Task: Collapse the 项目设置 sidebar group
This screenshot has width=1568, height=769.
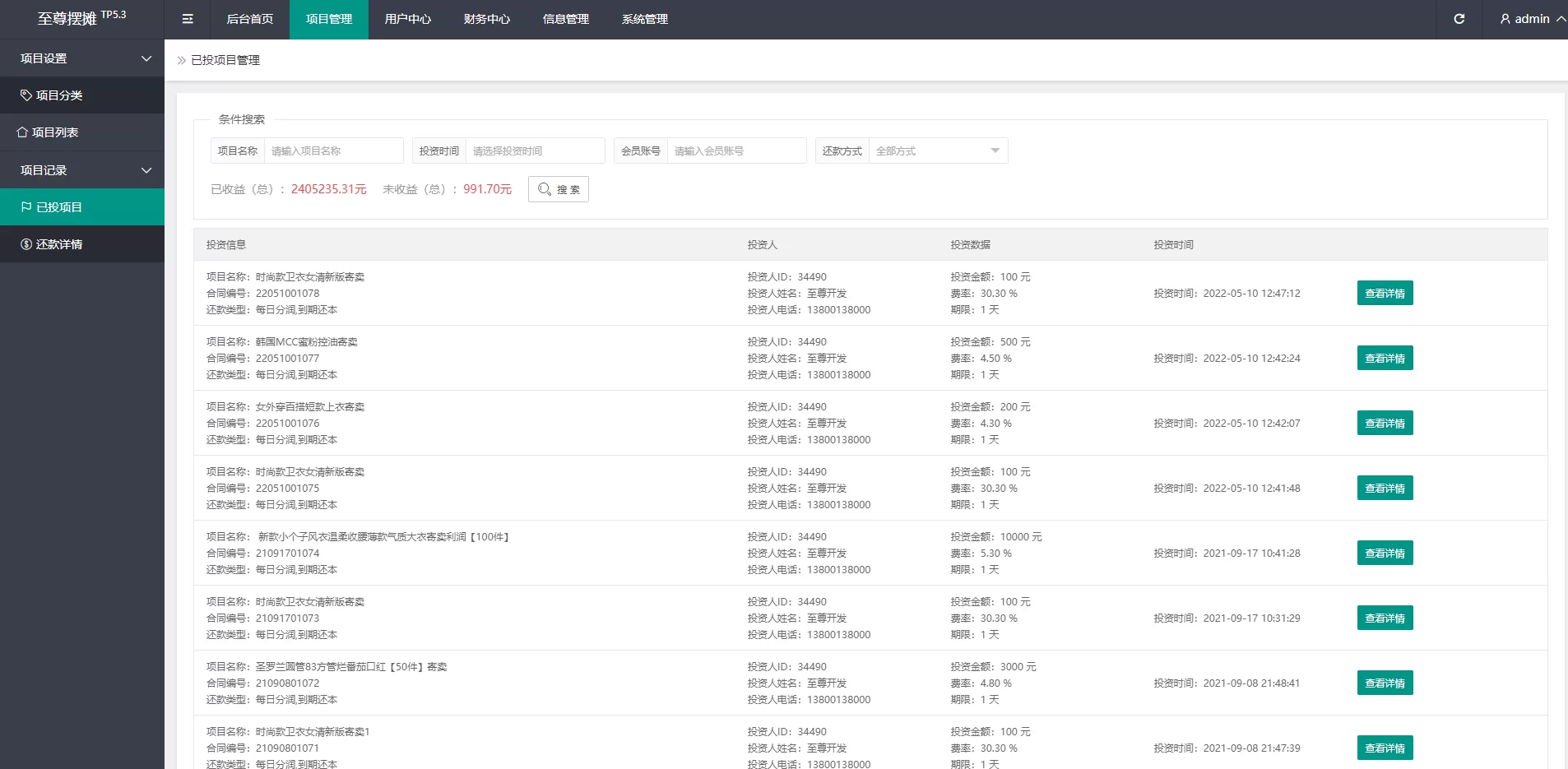Action: click(x=146, y=58)
